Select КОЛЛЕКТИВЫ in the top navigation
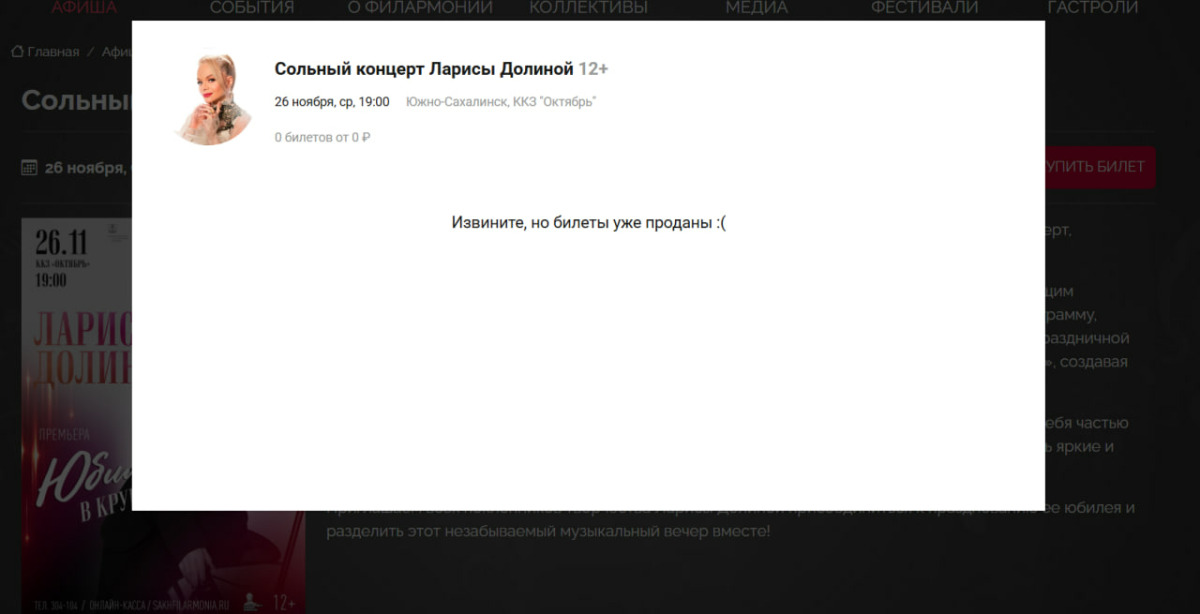Screen dimensions: 1200x614 pyautogui.click(x=588, y=8)
